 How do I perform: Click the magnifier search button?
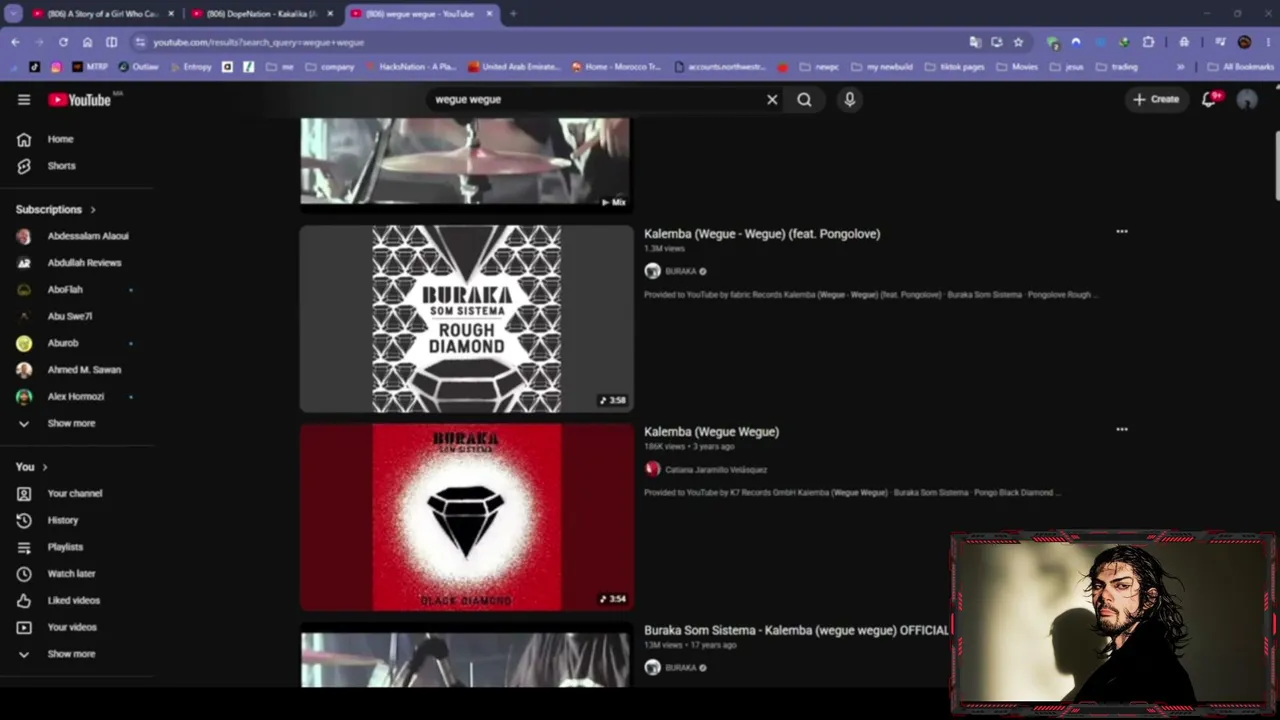[x=804, y=100]
